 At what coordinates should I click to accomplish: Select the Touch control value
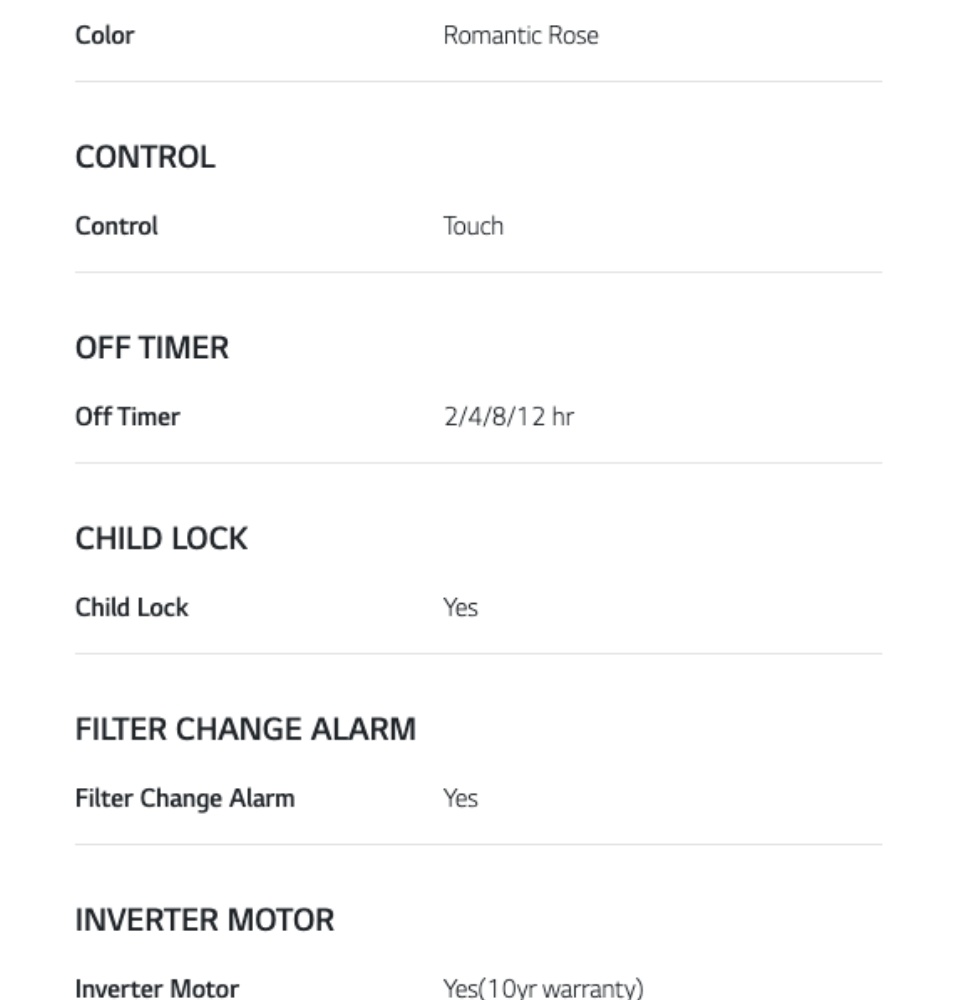(473, 226)
